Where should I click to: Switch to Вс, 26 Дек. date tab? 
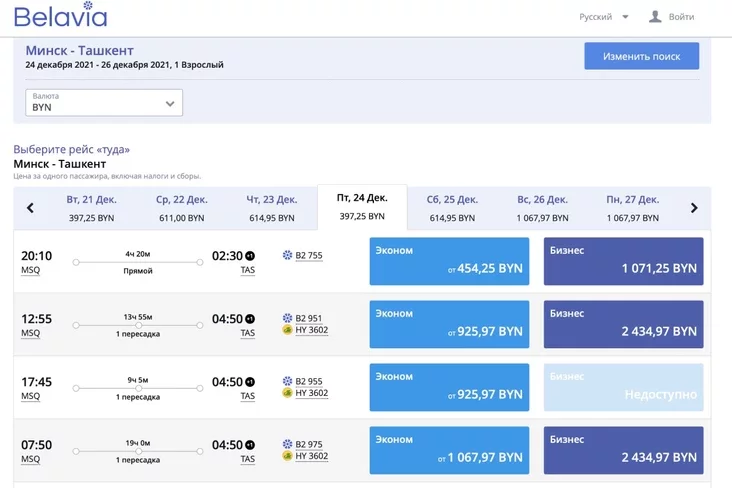(542, 208)
